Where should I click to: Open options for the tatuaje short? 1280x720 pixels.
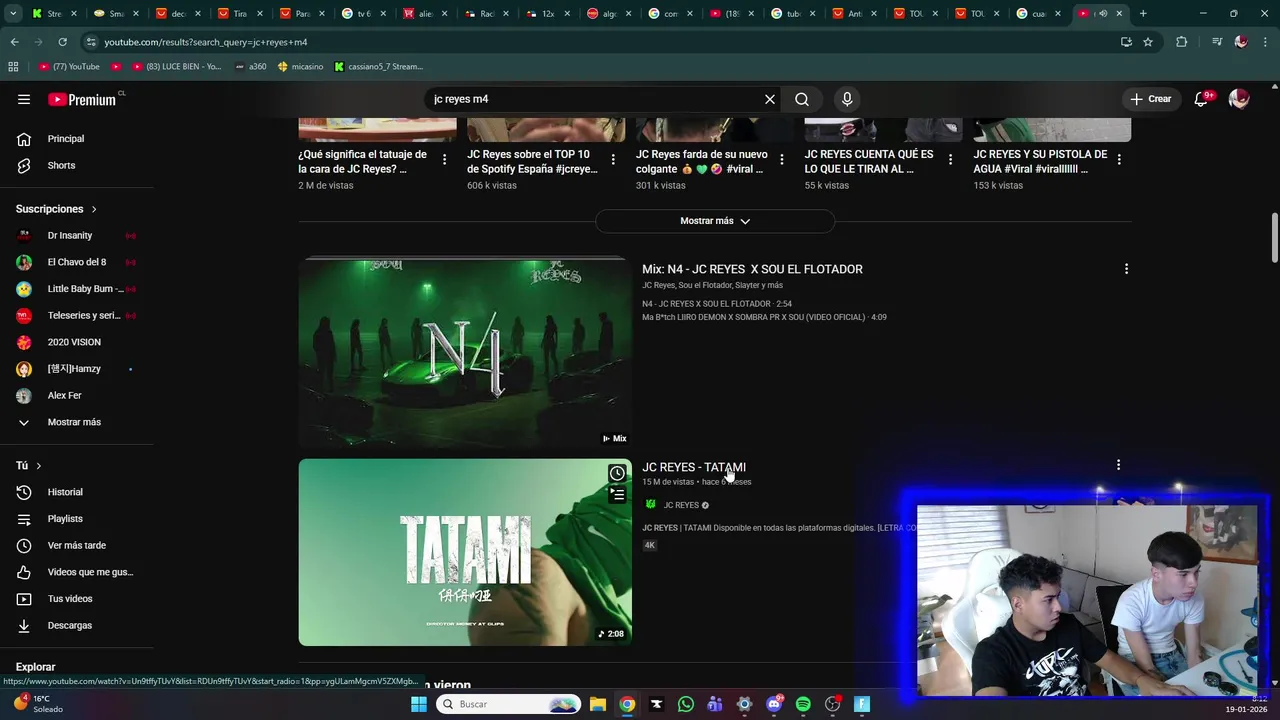pyautogui.click(x=444, y=160)
